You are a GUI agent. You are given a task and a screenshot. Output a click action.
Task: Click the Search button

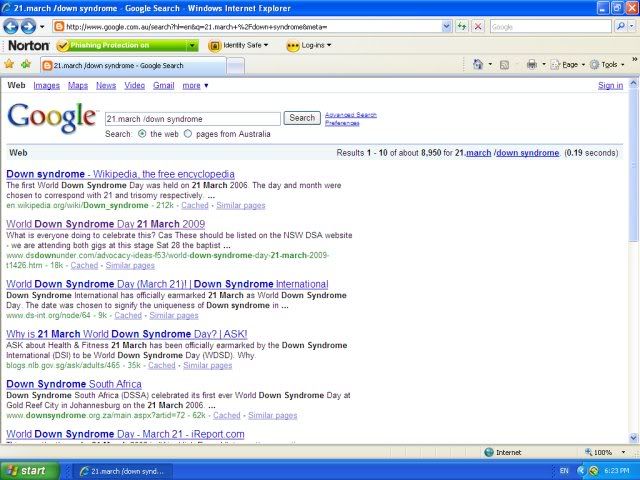click(302, 118)
